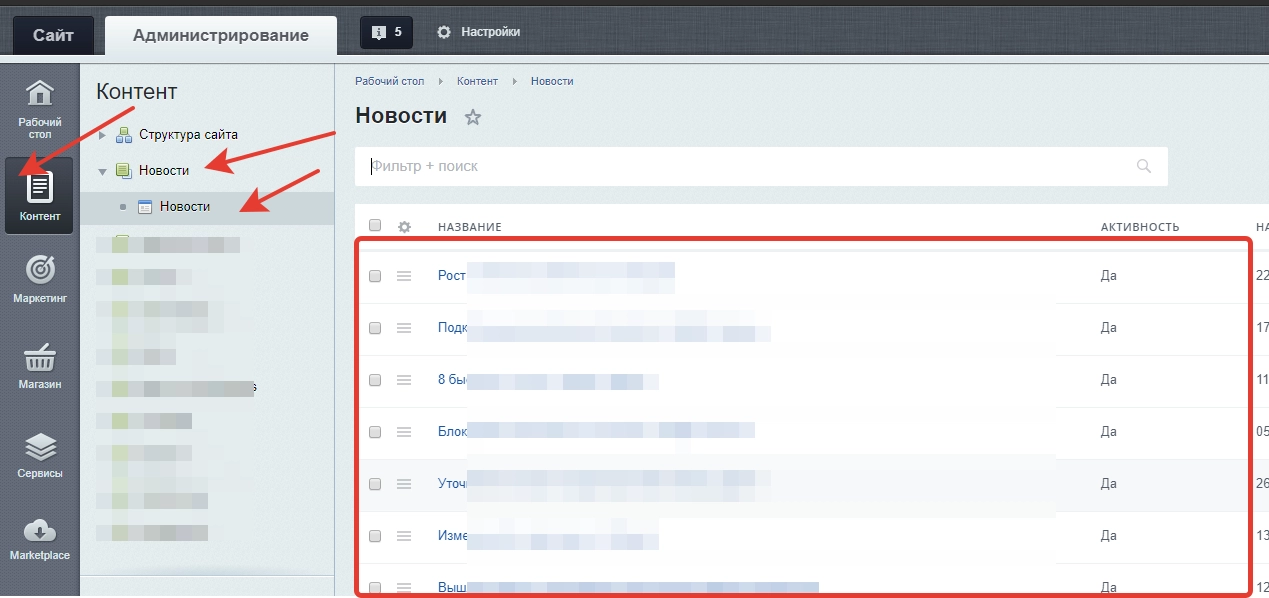Open the notifications counter showing 5
Image resolution: width=1269 pixels, height=598 pixels.
tap(386, 32)
